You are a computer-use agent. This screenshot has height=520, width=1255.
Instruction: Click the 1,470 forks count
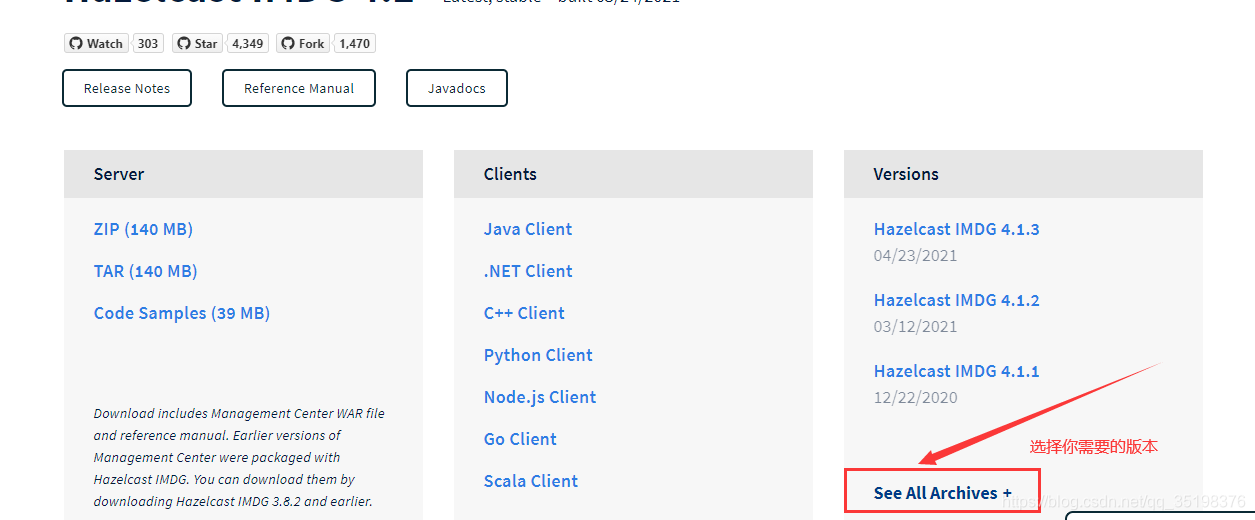point(354,43)
